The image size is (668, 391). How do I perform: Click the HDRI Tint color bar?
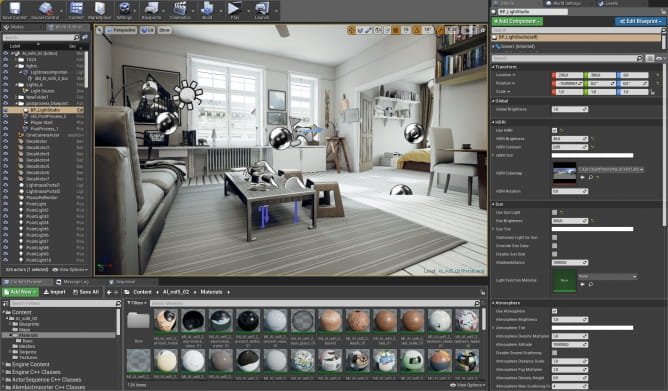(x=592, y=155)
